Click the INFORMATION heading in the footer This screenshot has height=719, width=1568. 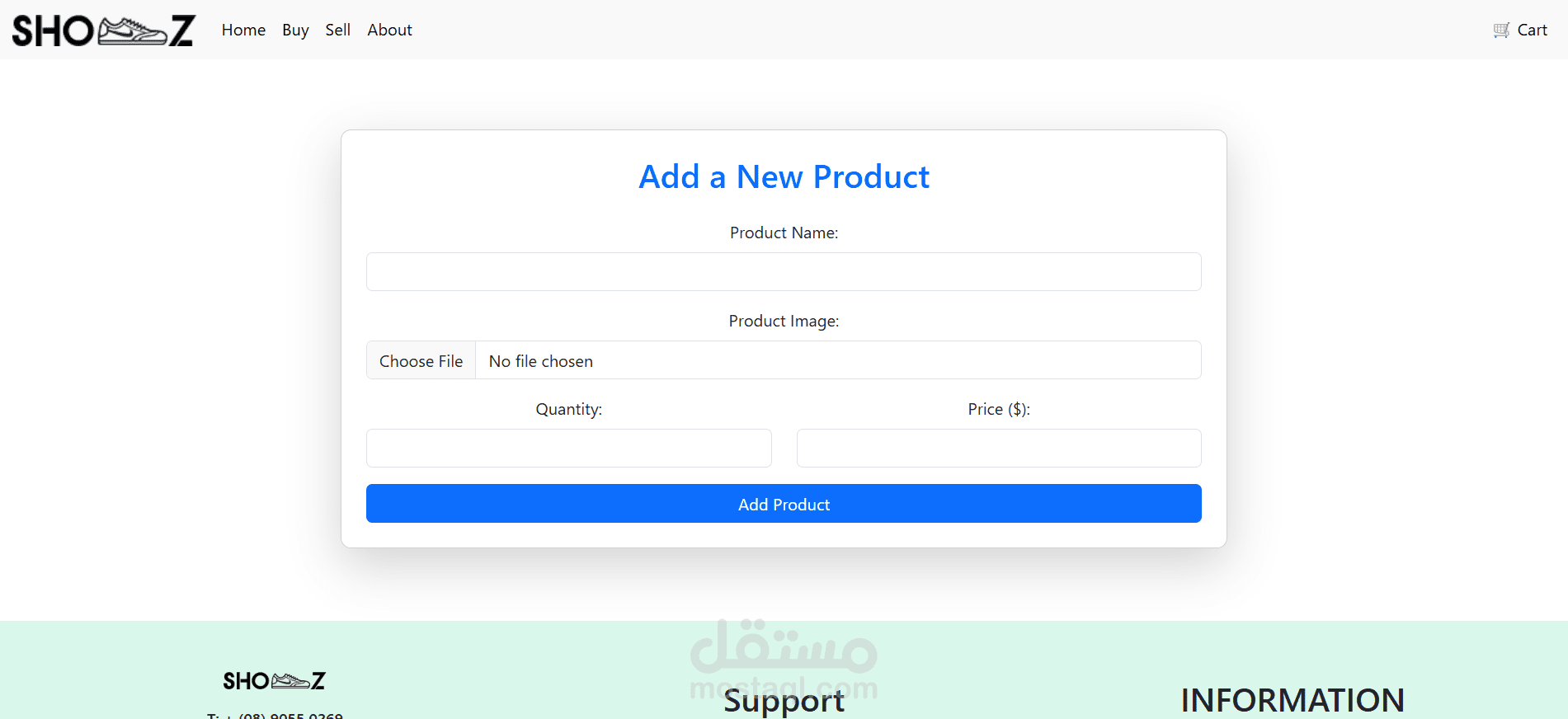click(1293, 700)
